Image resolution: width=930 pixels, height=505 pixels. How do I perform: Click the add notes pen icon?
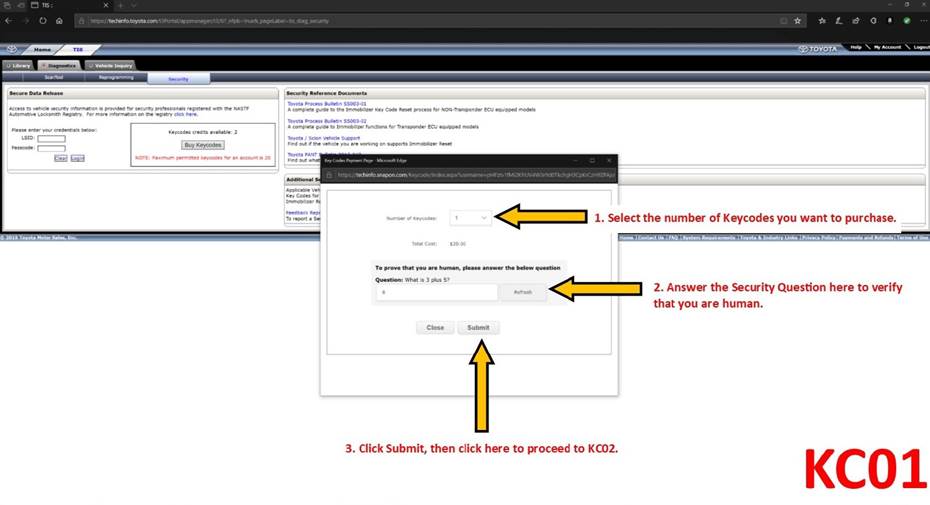(839, 21)
